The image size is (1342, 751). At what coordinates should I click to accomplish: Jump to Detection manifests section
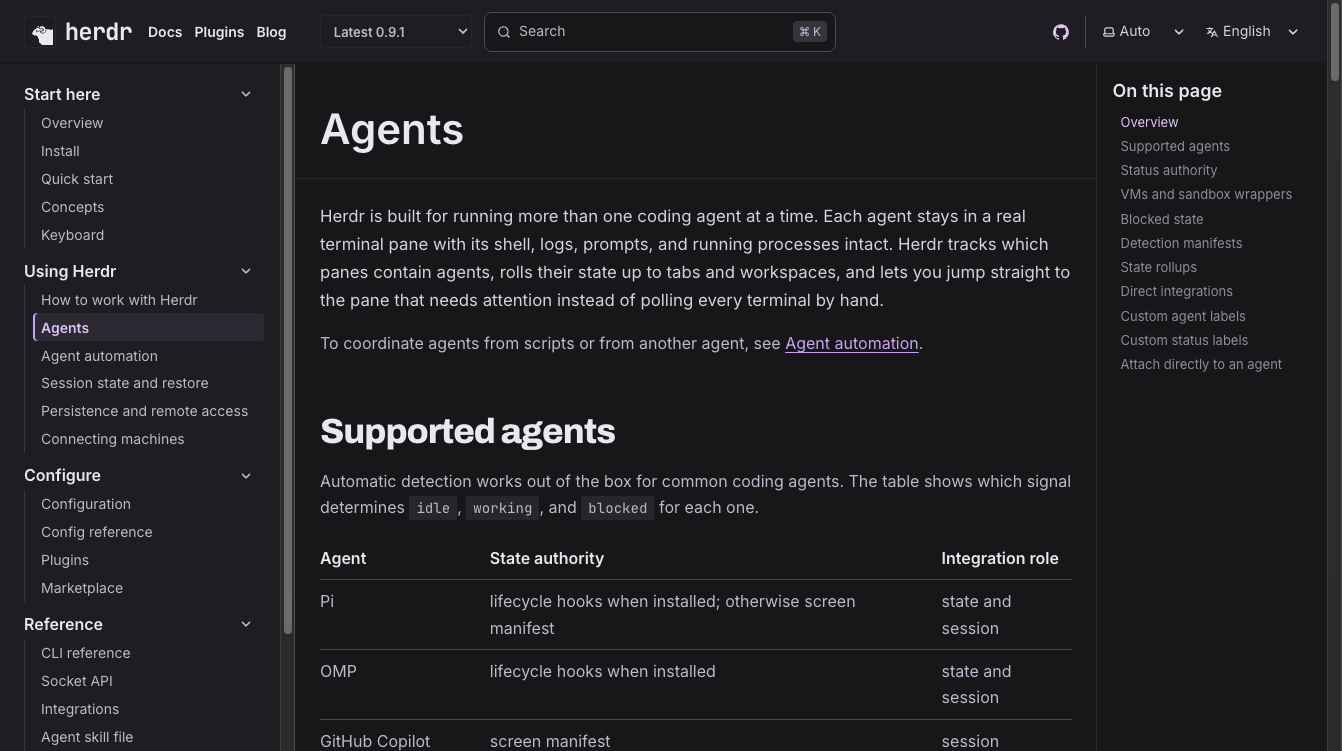(1181, 243)
